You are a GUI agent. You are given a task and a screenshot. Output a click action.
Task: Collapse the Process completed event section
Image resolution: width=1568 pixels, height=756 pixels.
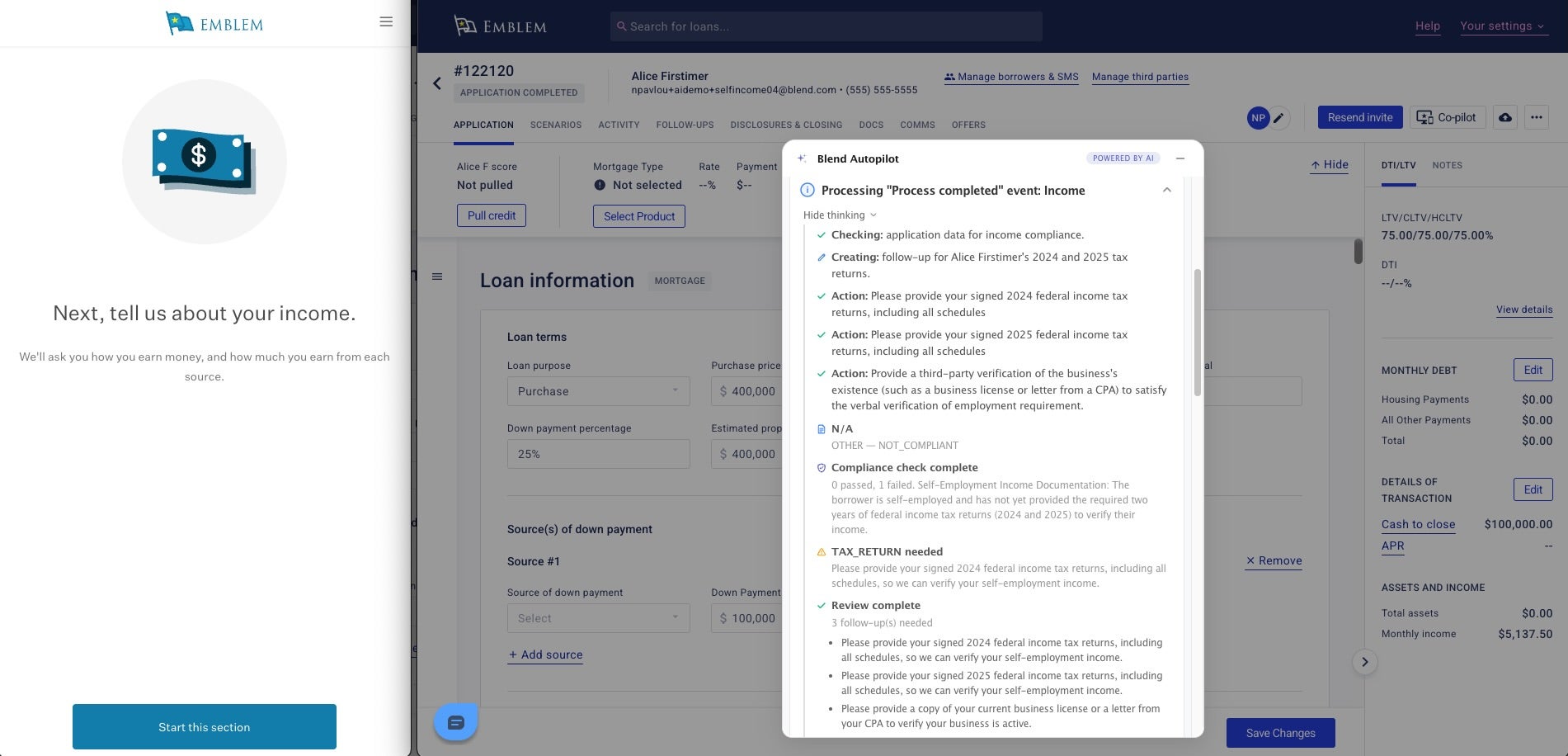(x=1166, y=191)
